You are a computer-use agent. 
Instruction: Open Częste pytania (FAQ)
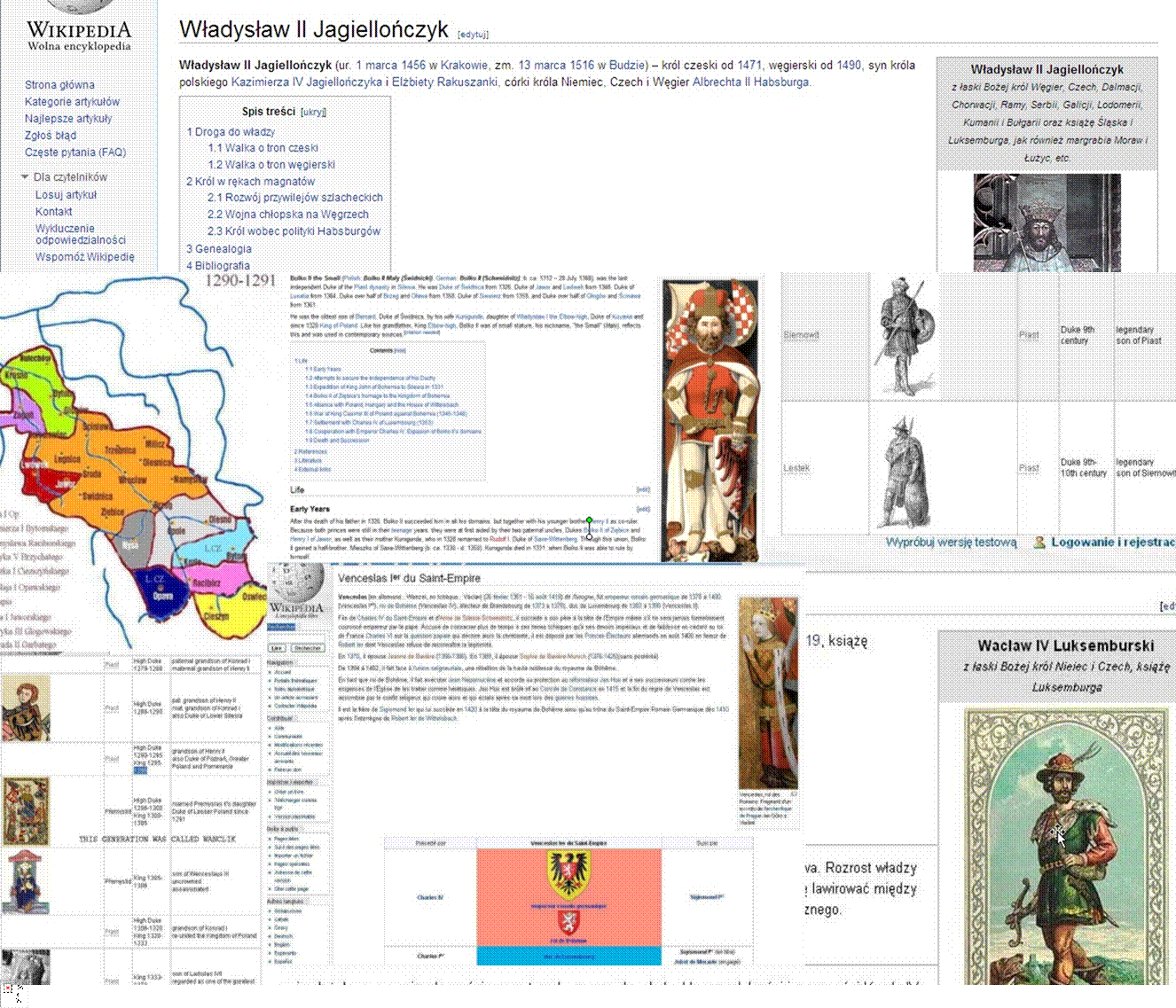click(x=75, y=152)
